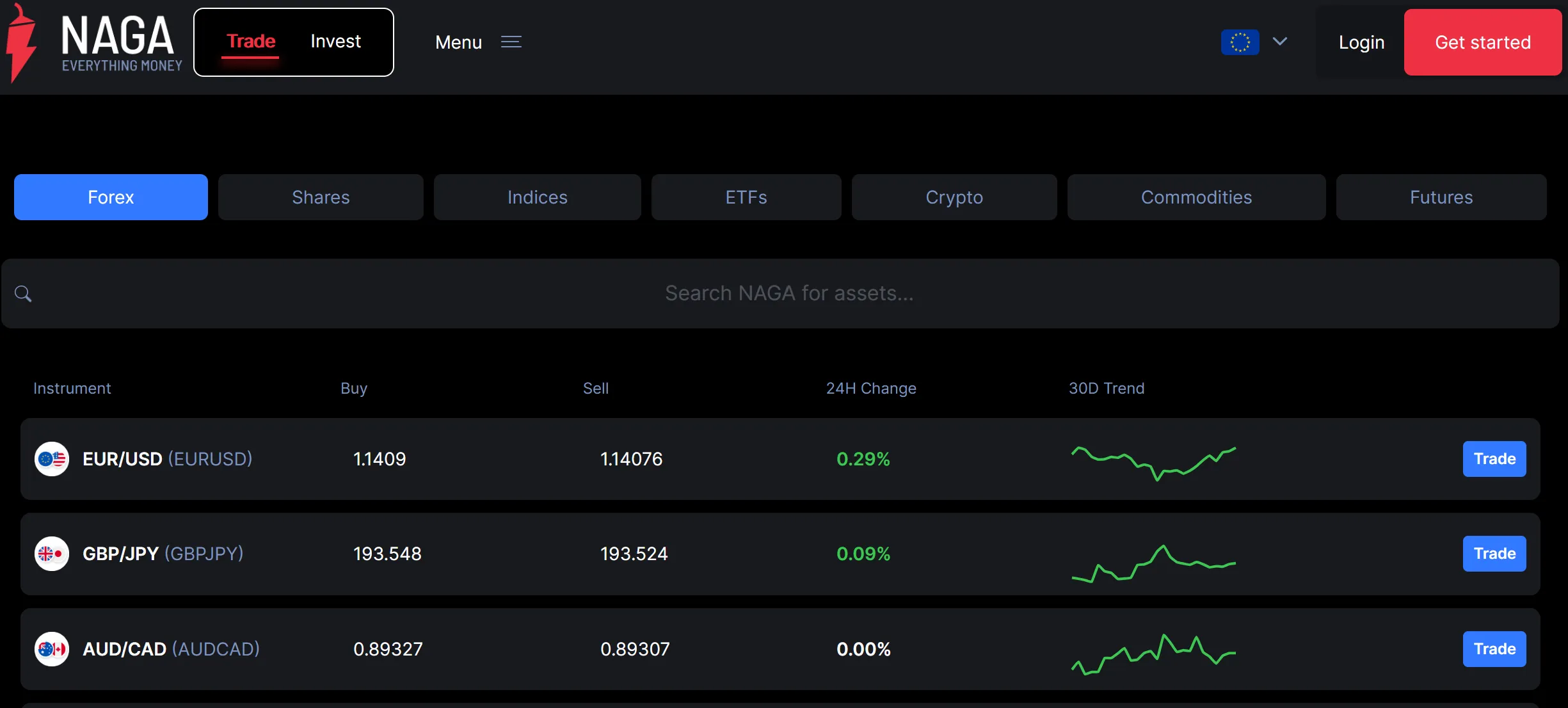Select the Crypto tab
This screenshot has height=708, width=1568.
[x=954, y=197]
